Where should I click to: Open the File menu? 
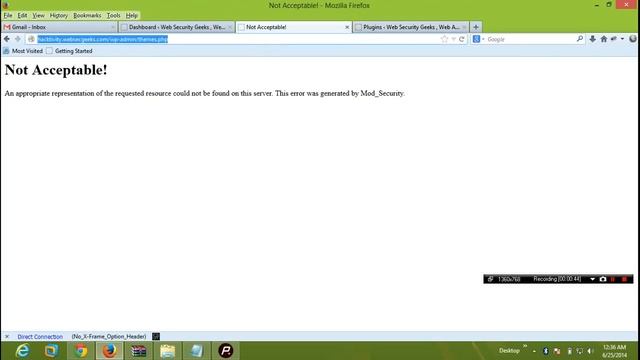(x=8, y=16)
